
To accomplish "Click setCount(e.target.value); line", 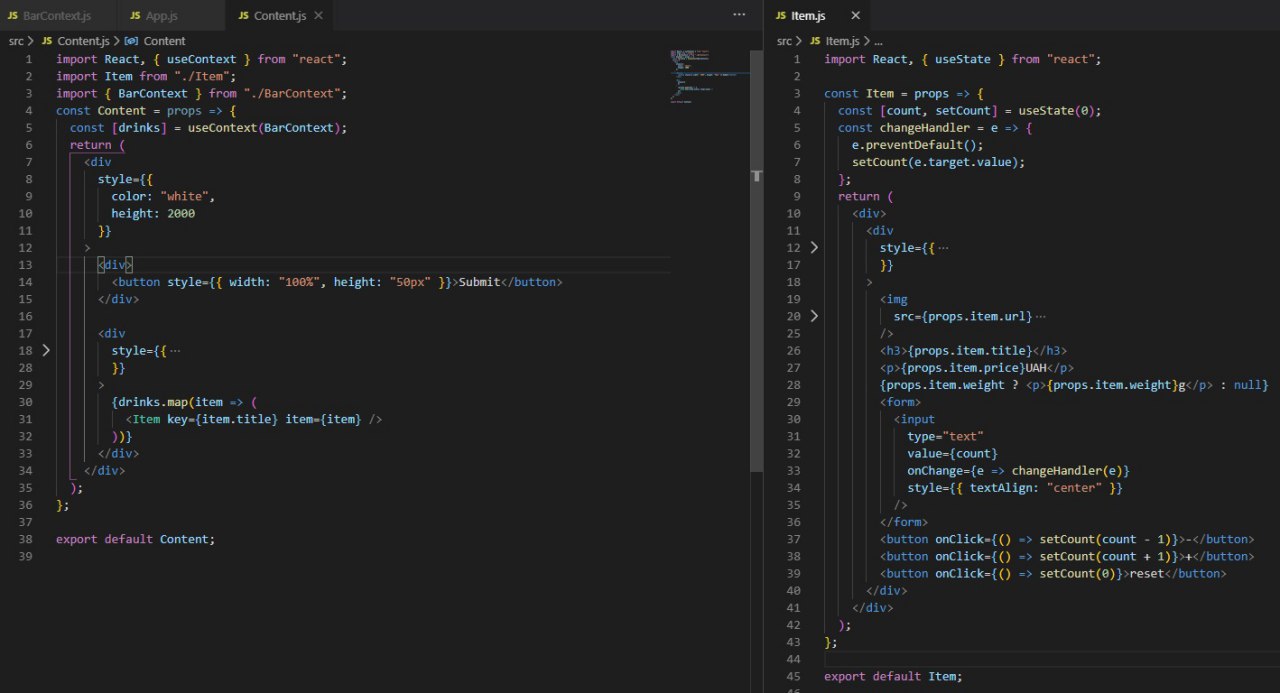I will [938, 162].
